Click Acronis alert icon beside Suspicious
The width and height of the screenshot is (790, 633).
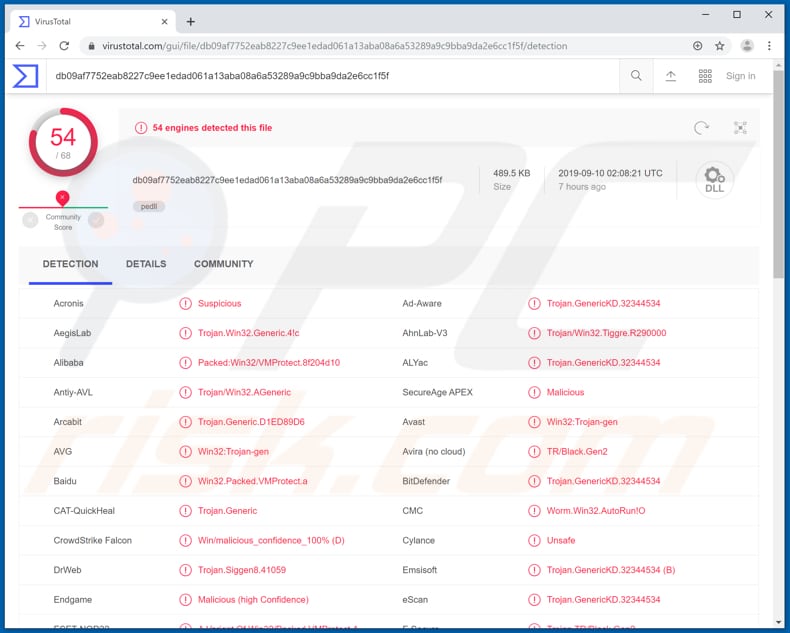click(x=185, y=303)
